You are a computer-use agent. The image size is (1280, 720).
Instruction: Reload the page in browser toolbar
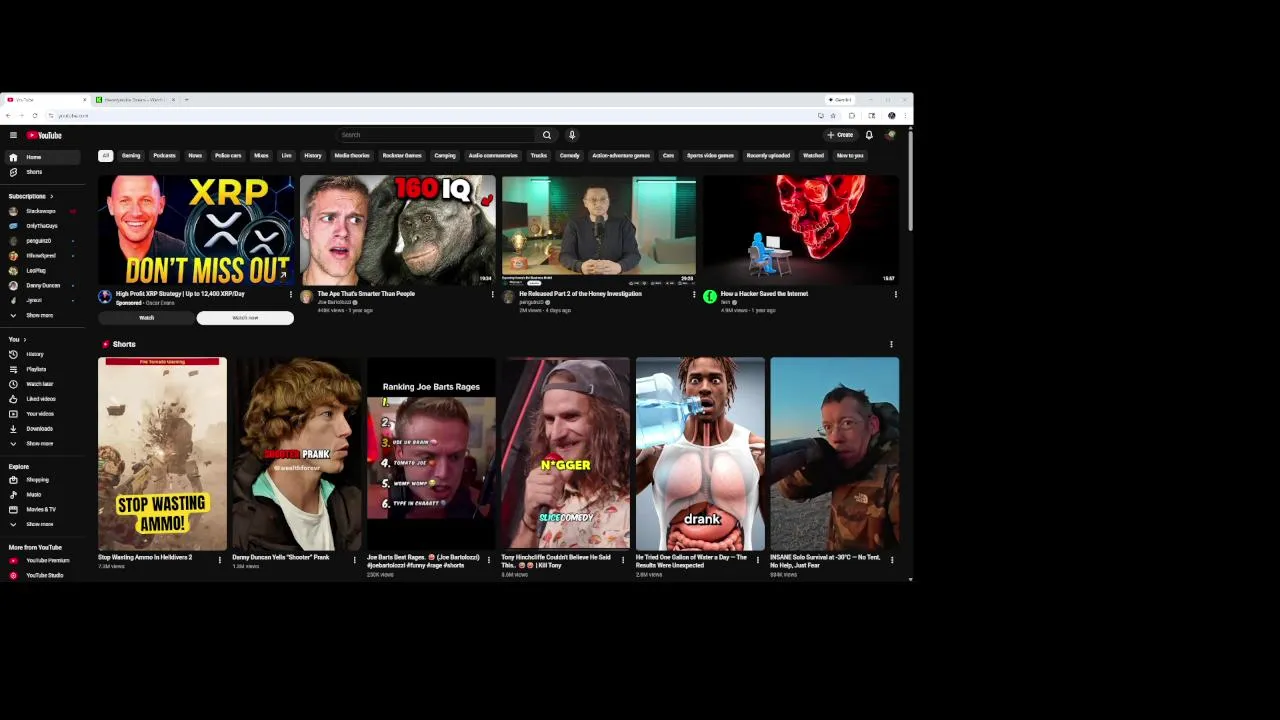pyautogui.click(x=35, y=115)
